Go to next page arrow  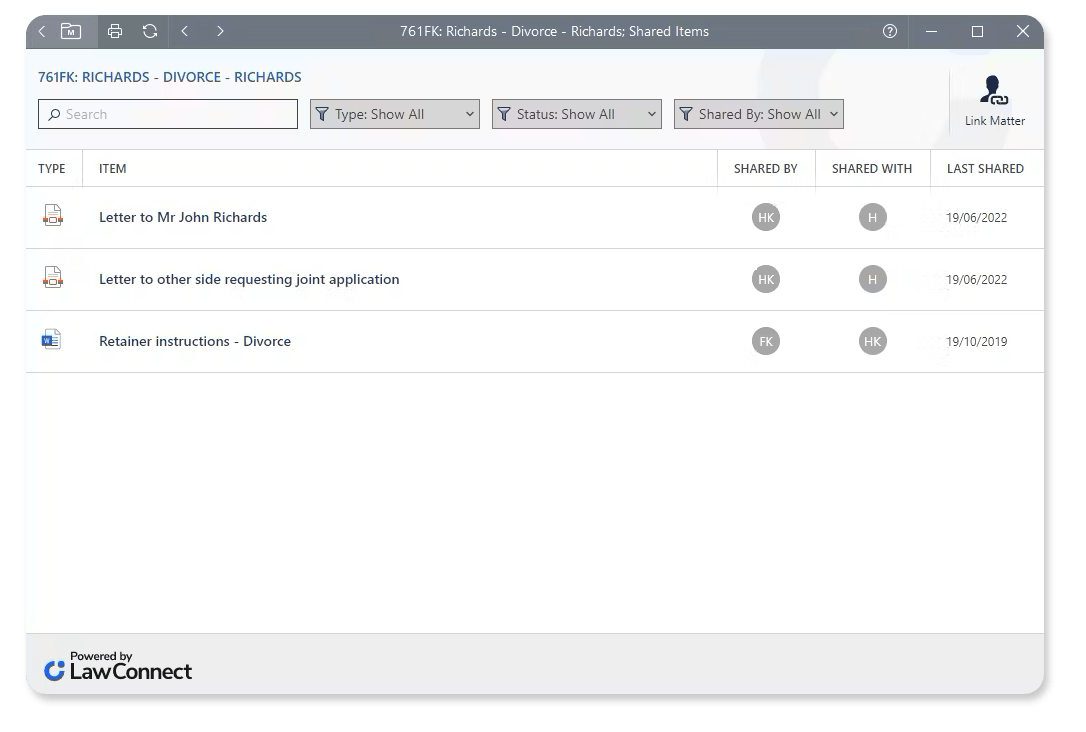tap(220, 31)
